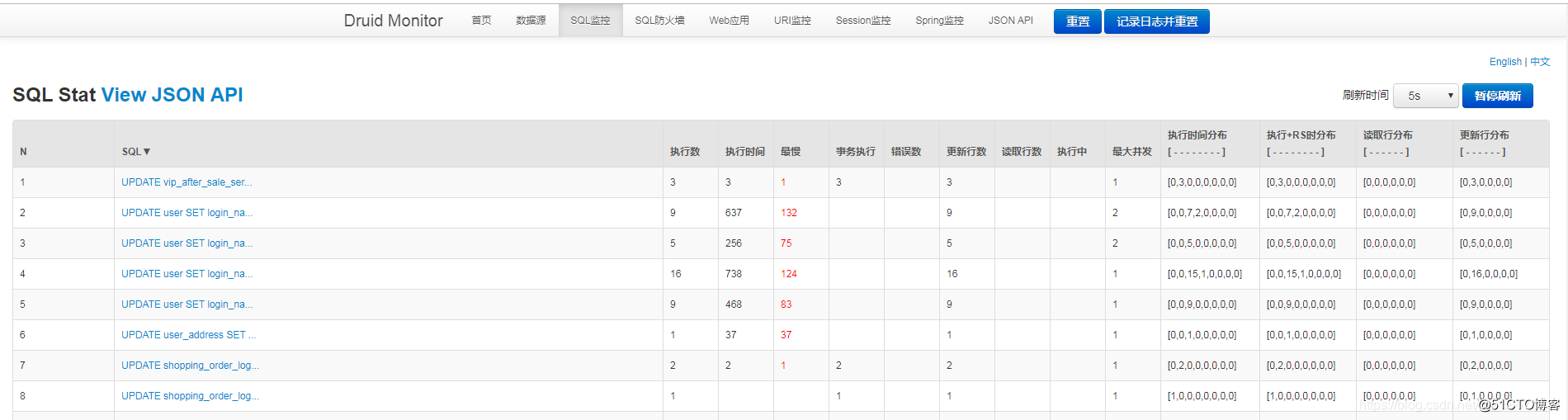Image resolution: width=1568 pixels, height=420 pixels.
Task: Open row 4 UPDATE user SET login_na... link
Action: coord(187,274)
